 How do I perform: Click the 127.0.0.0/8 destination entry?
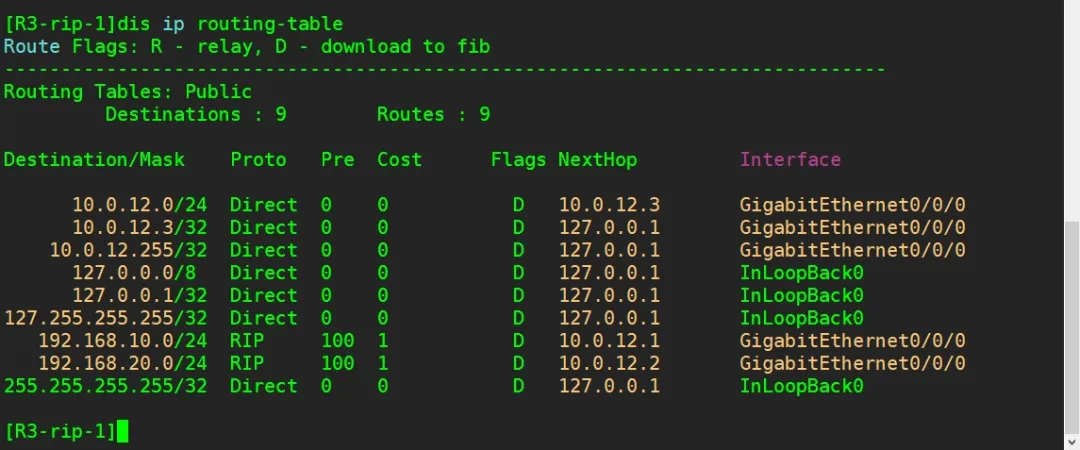click(138, 273)
